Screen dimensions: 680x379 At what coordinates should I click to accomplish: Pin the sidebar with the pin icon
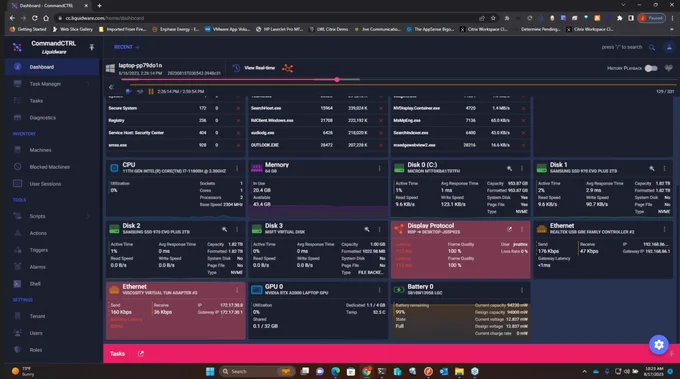pos(92,47)
